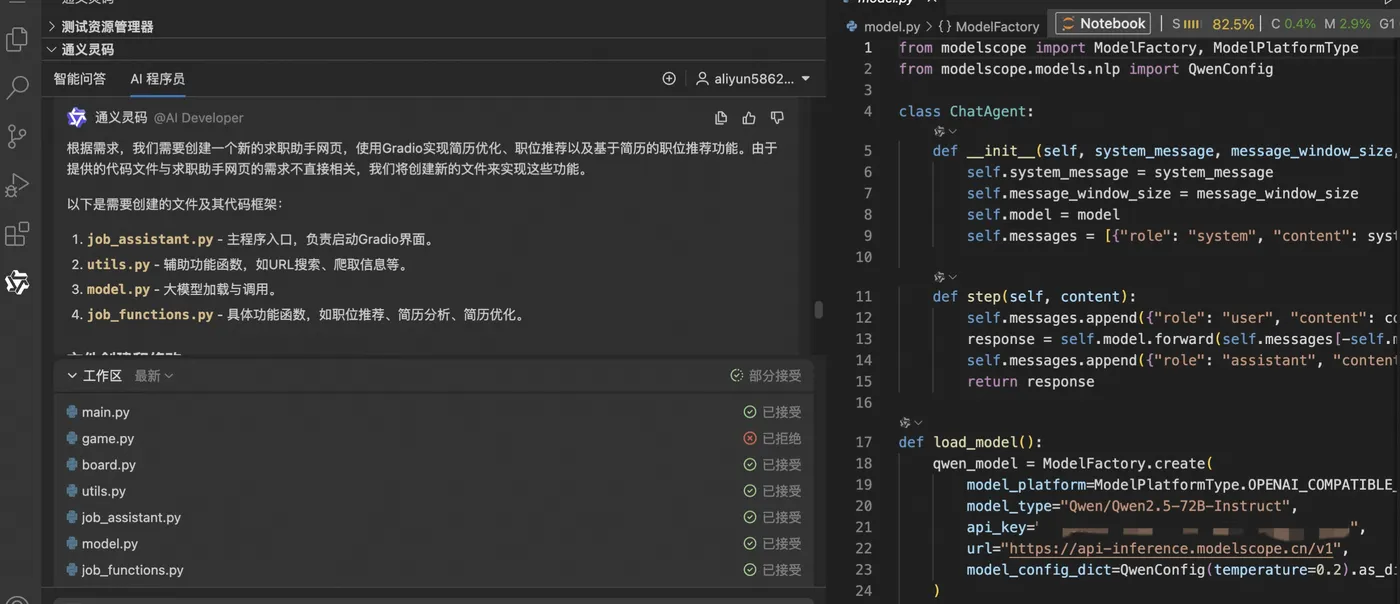Viewport: 1400px width, 604px height.
Task: Click the Lingma codelens icon above load_model
Action: coord(905,423)
